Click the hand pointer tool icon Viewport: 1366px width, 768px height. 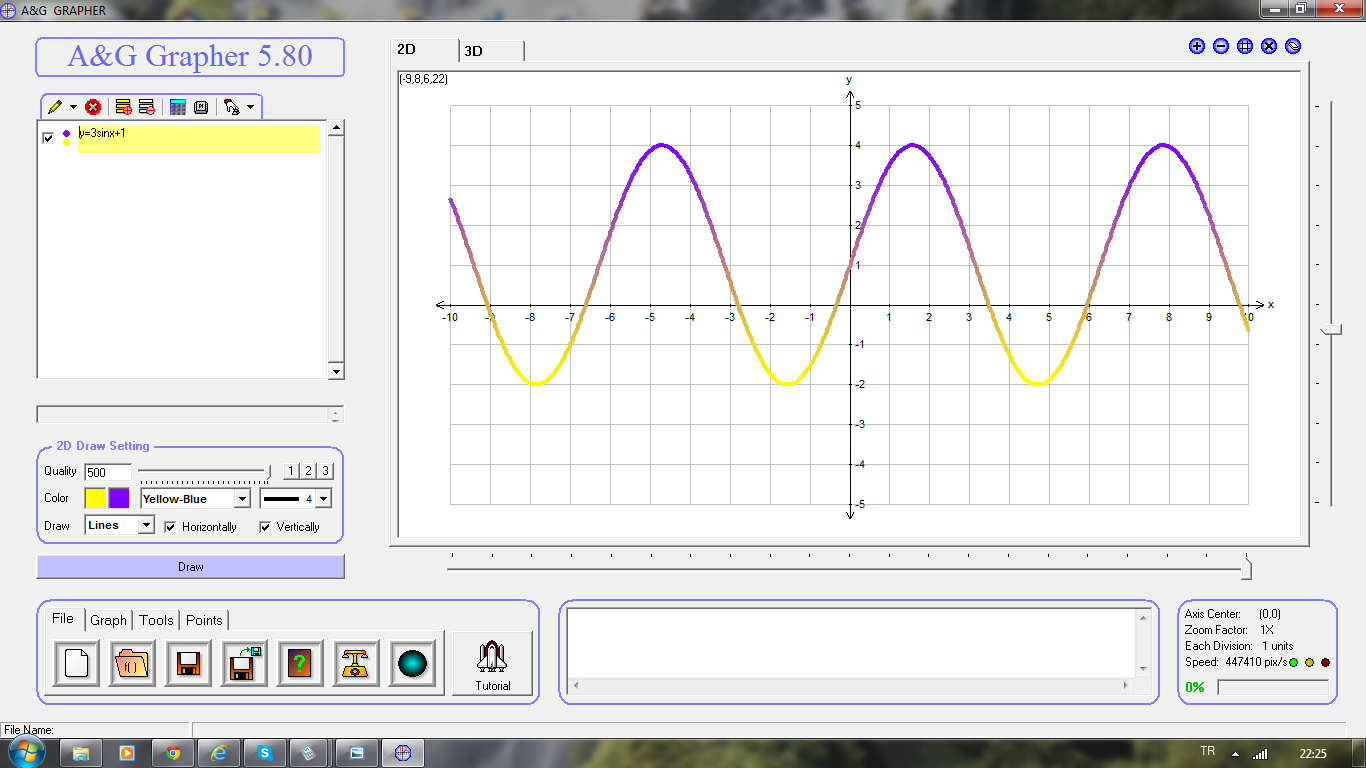(230, 107)
